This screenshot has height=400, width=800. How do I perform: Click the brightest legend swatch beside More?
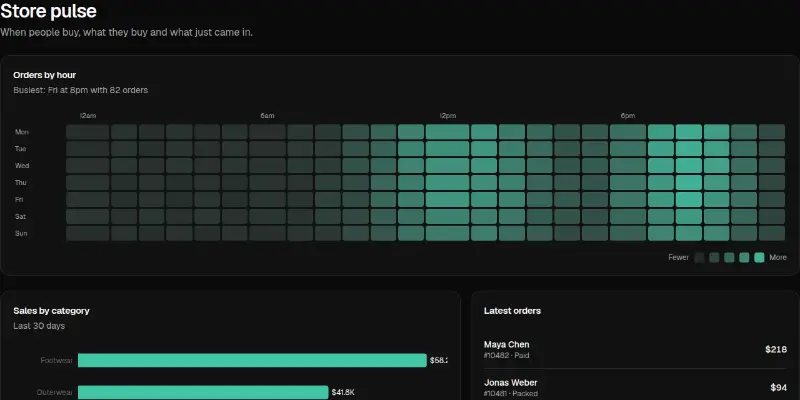759,258
